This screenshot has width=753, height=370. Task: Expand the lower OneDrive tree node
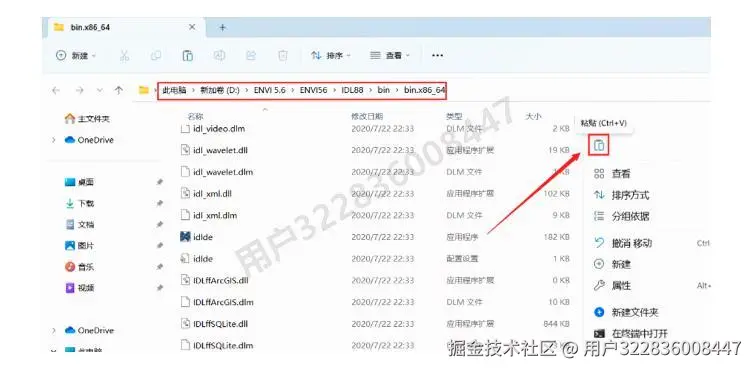54,331
